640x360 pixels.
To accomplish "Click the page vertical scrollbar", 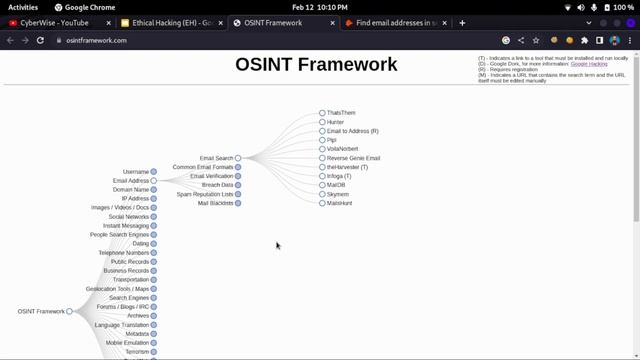I will pyautogui.click(x=636, y=139).
